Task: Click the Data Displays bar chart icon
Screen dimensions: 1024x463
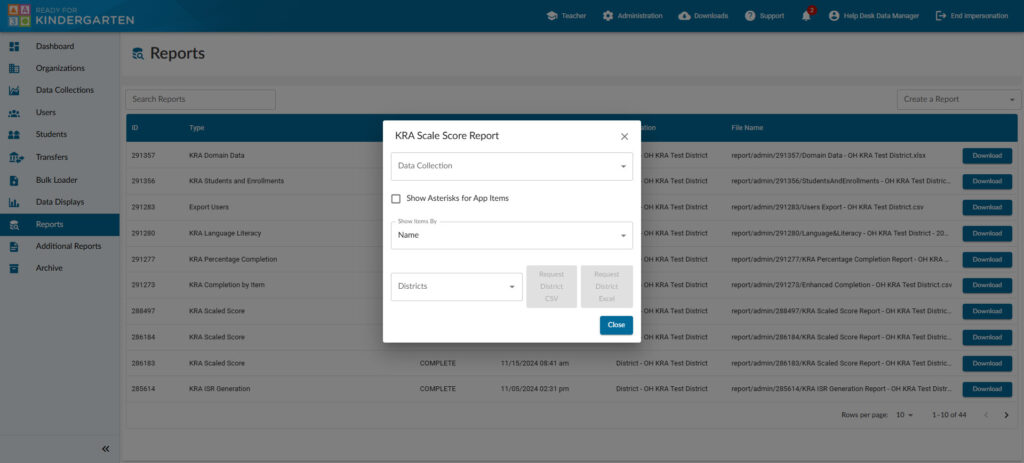Action: pyautogui.click(x=14, y=202)
